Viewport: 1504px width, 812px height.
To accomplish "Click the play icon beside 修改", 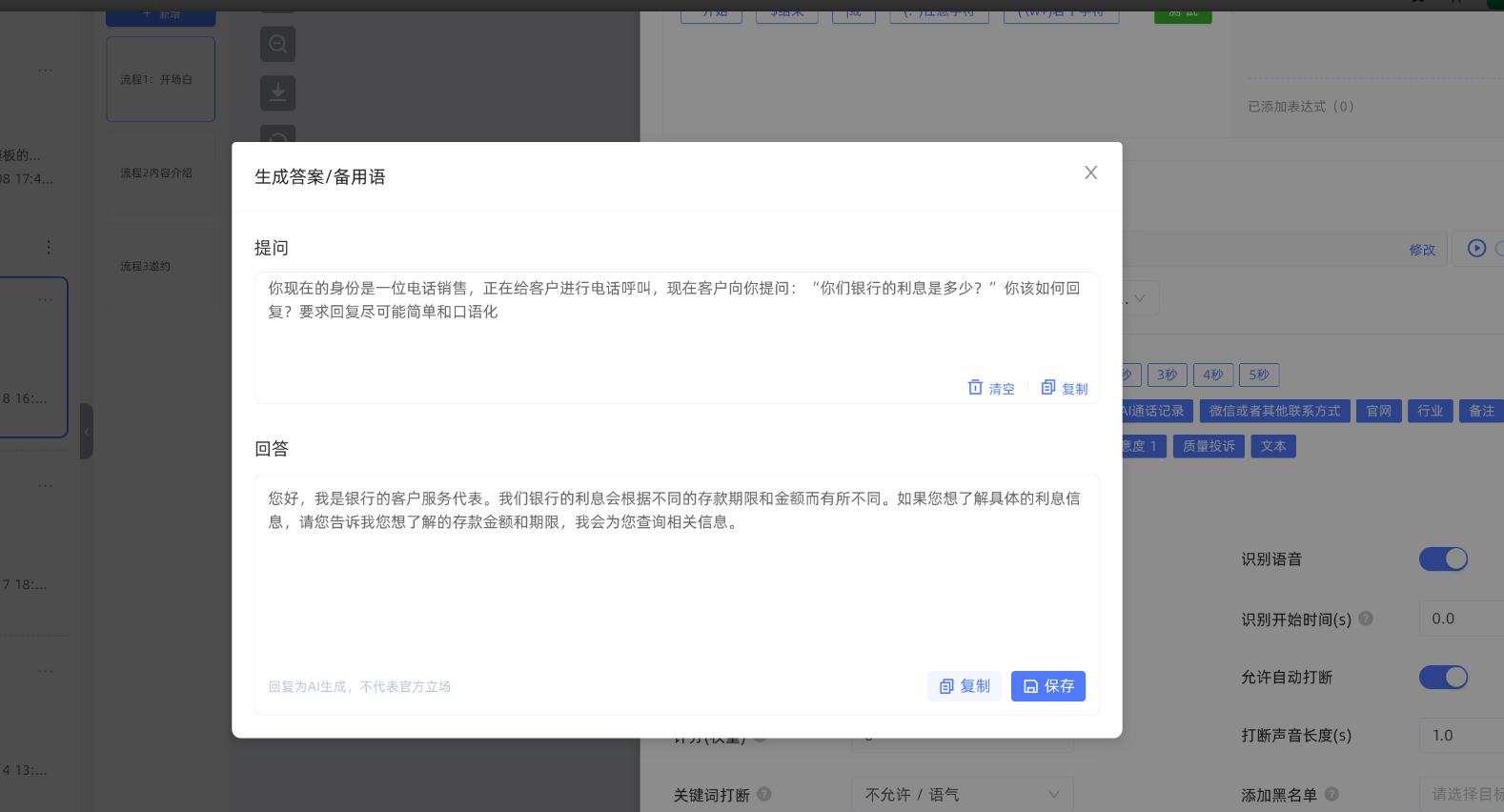I will coord(1476,248).
